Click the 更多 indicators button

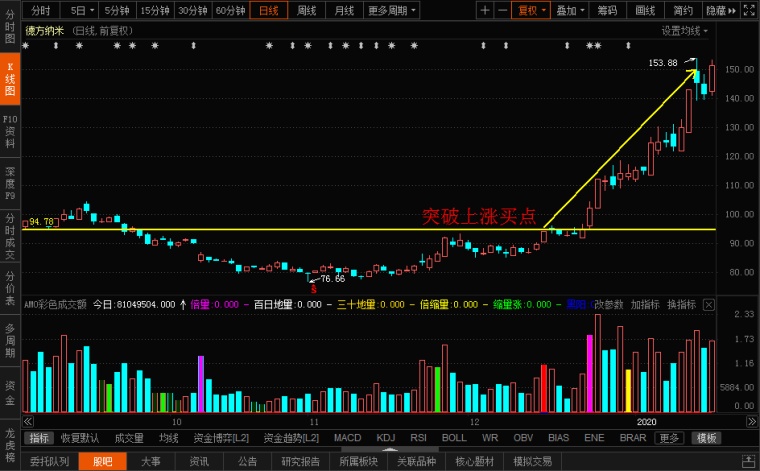click(670, 438)
